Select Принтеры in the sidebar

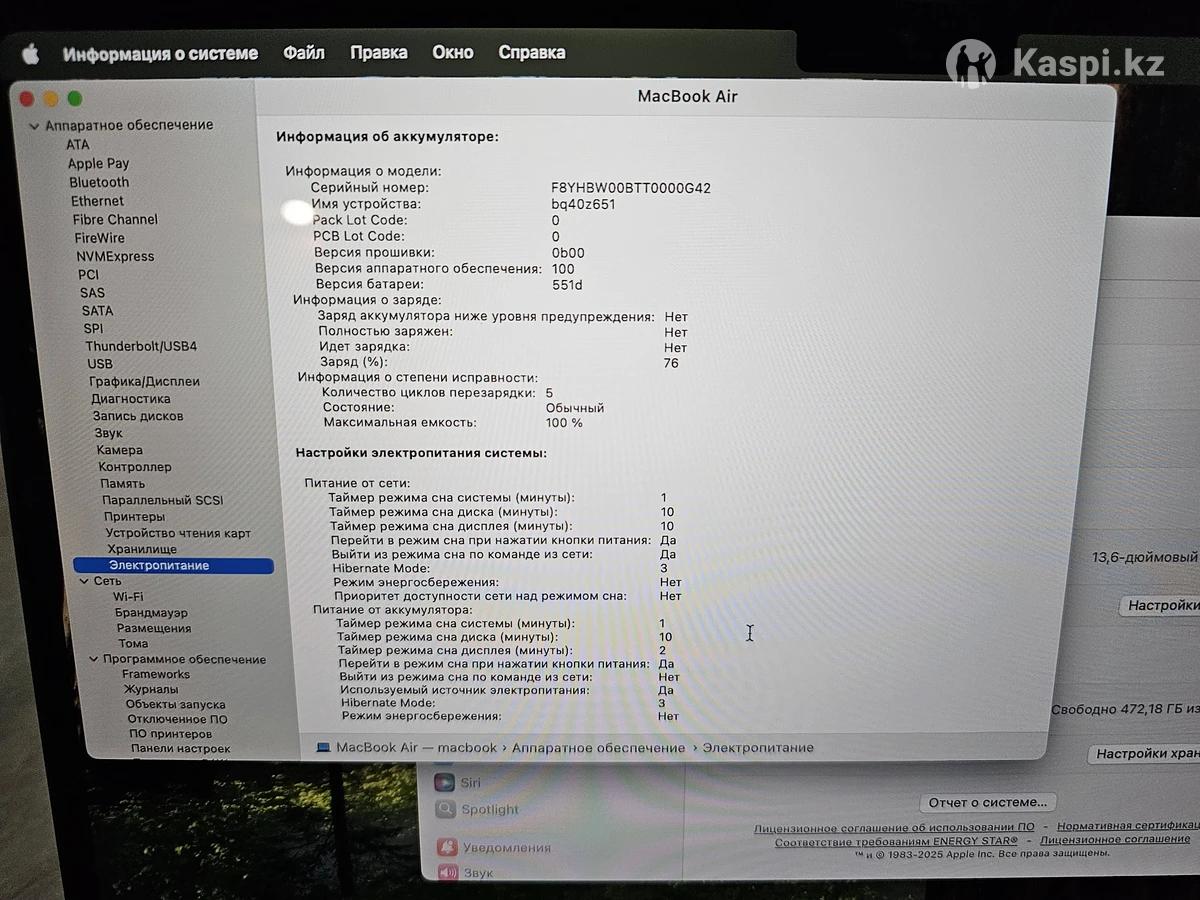click(134, 517)
